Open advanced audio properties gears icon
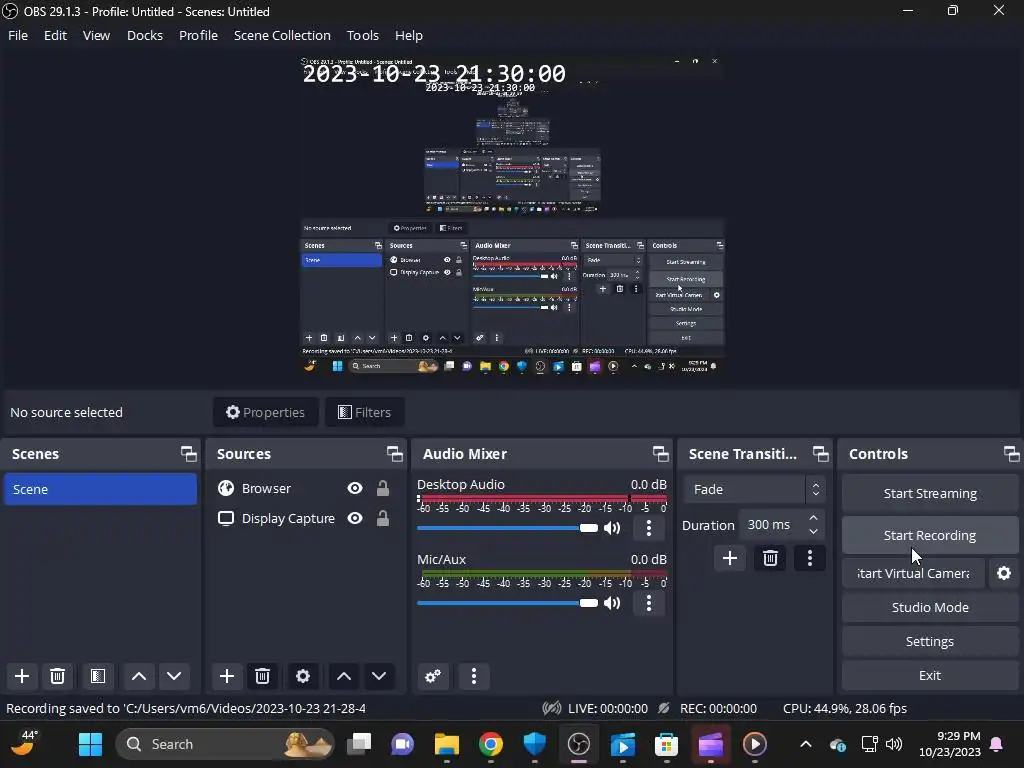This screenshot has width=1024, height=768. 433,676
